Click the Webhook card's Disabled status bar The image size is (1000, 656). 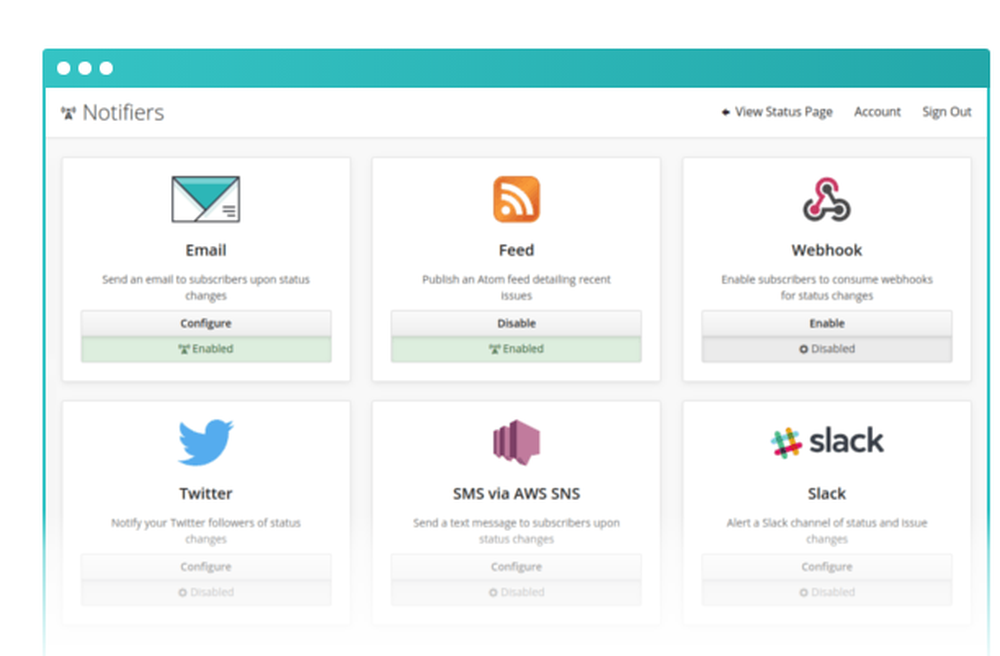pos(827,349)
